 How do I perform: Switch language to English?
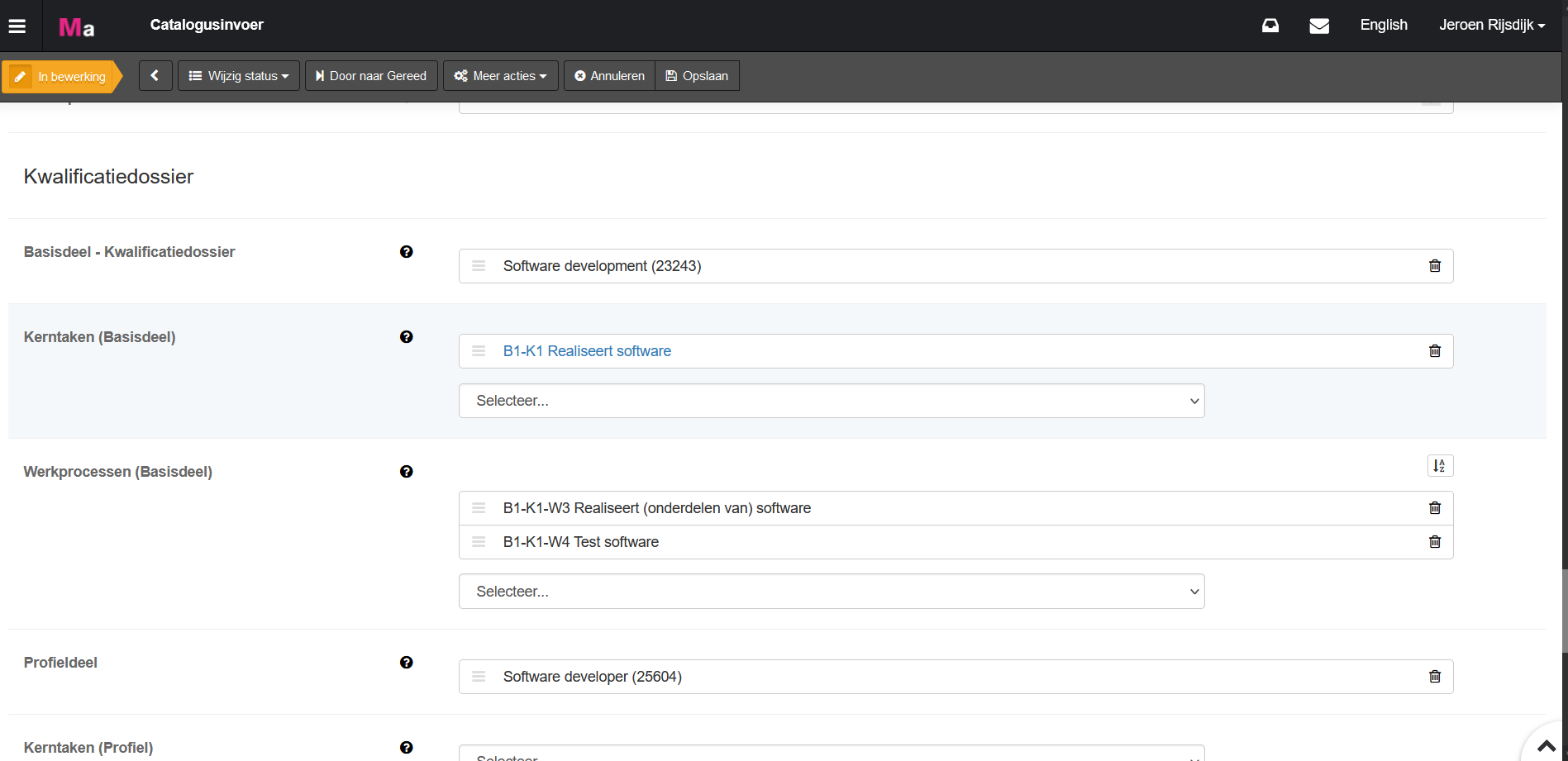[1384, 25]
